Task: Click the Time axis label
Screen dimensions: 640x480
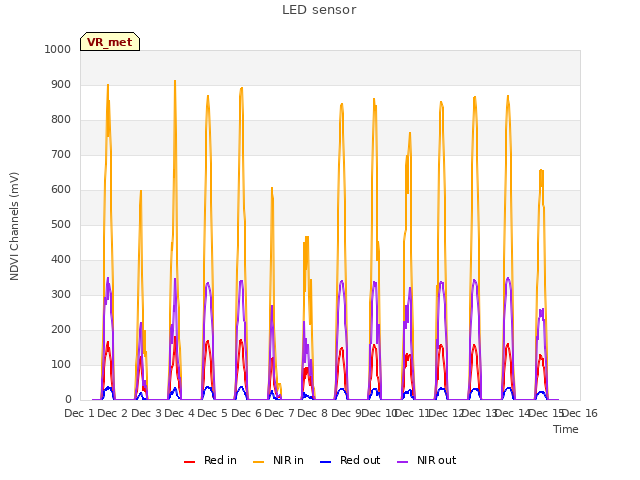Action: [566, 429]
